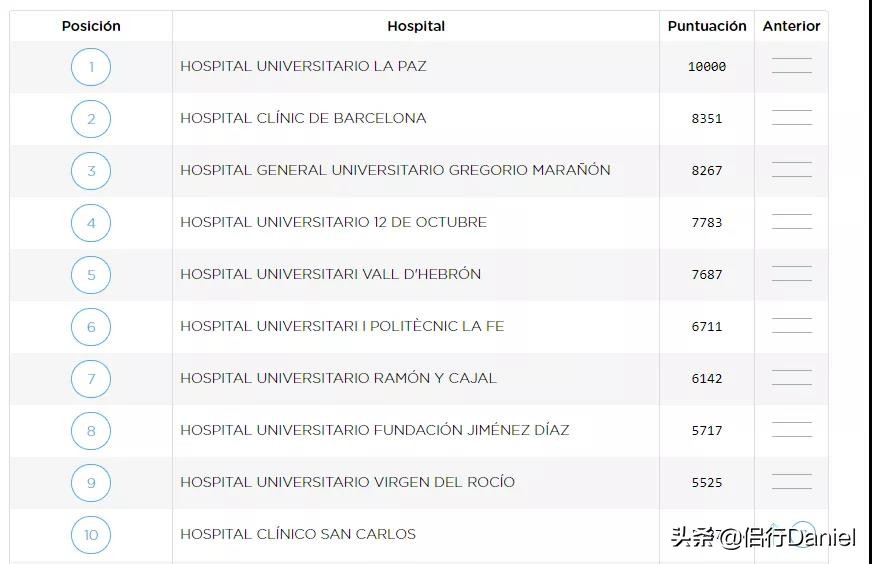This screenshot has height=564, width=872.
Task: Sort by the Puntuación column header
Action: [707, 26]
